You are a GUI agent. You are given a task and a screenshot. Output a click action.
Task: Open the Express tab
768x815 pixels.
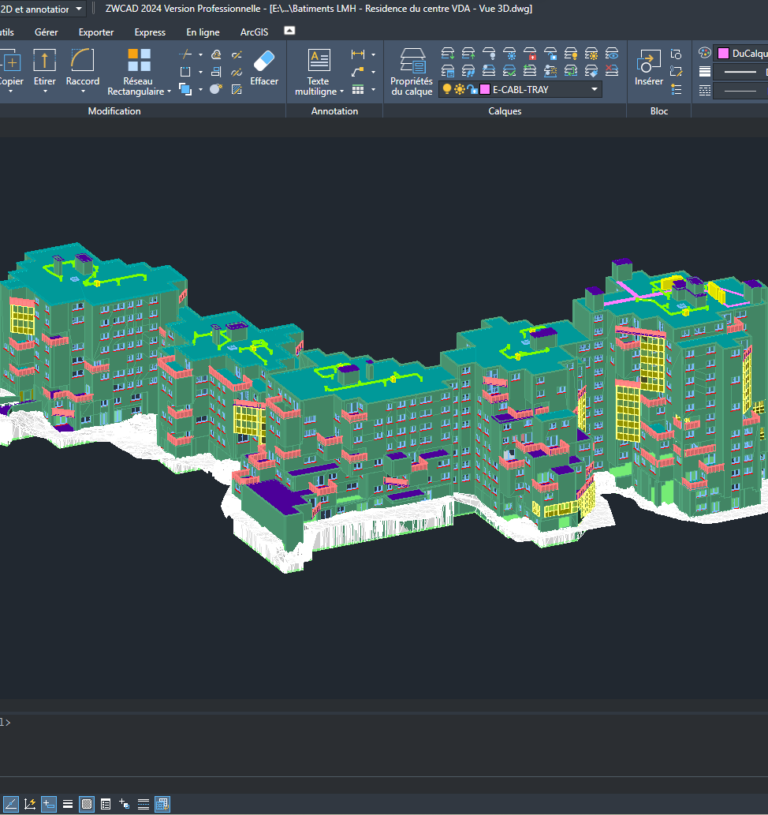point(150,32)
